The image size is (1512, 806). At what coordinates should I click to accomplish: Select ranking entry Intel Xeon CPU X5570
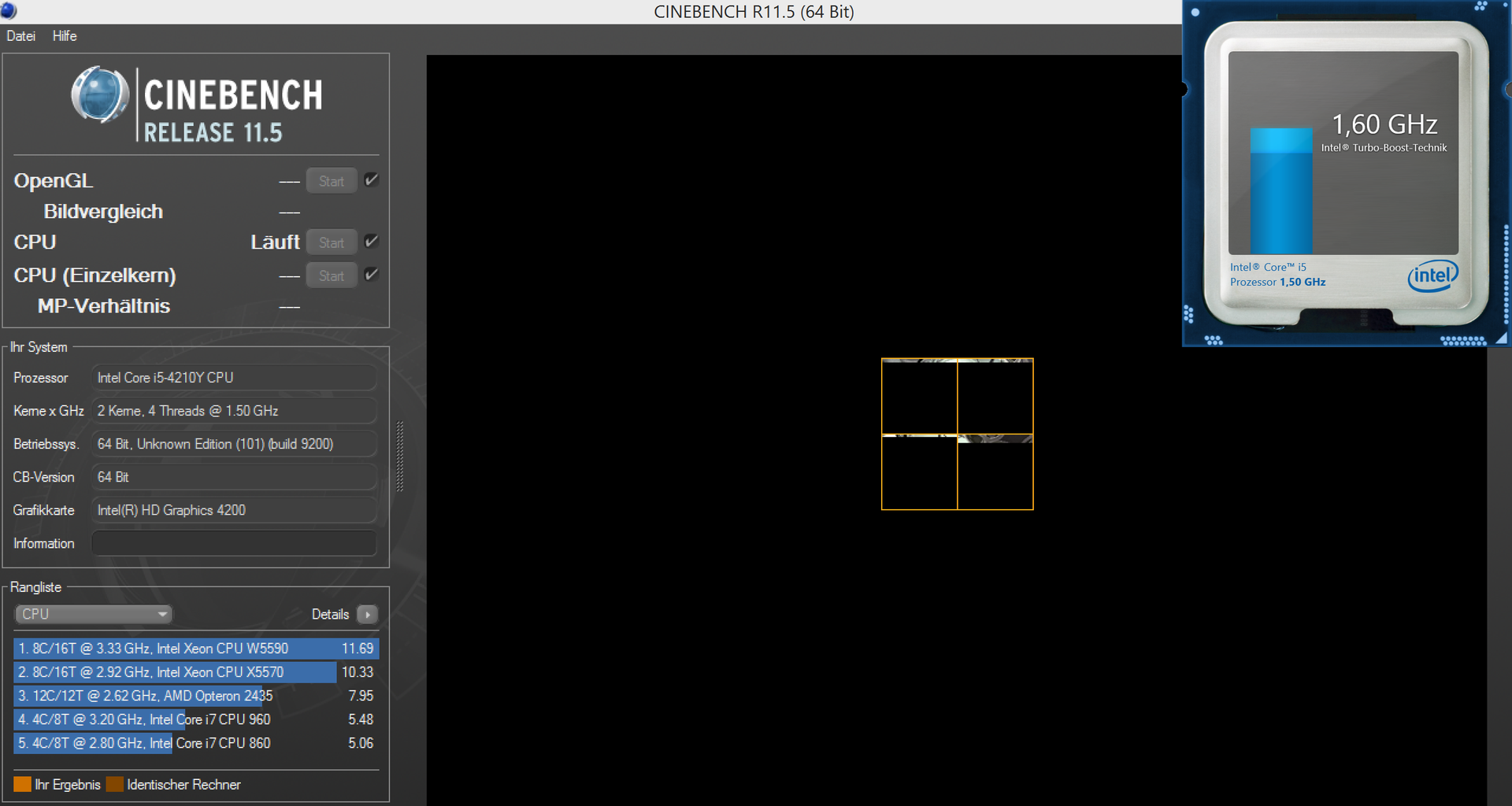click(196, 672)
